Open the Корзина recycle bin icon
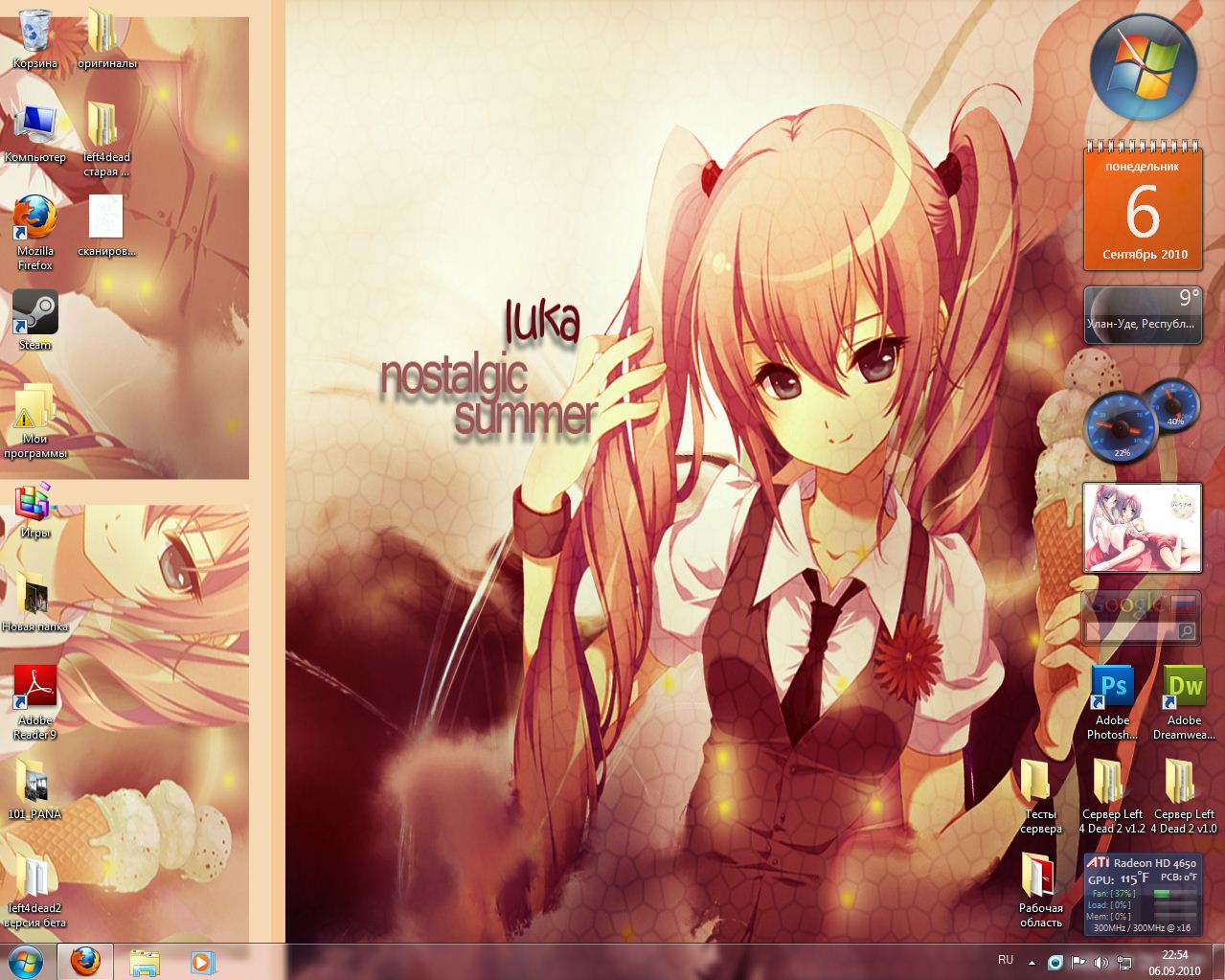 point(35,38)
